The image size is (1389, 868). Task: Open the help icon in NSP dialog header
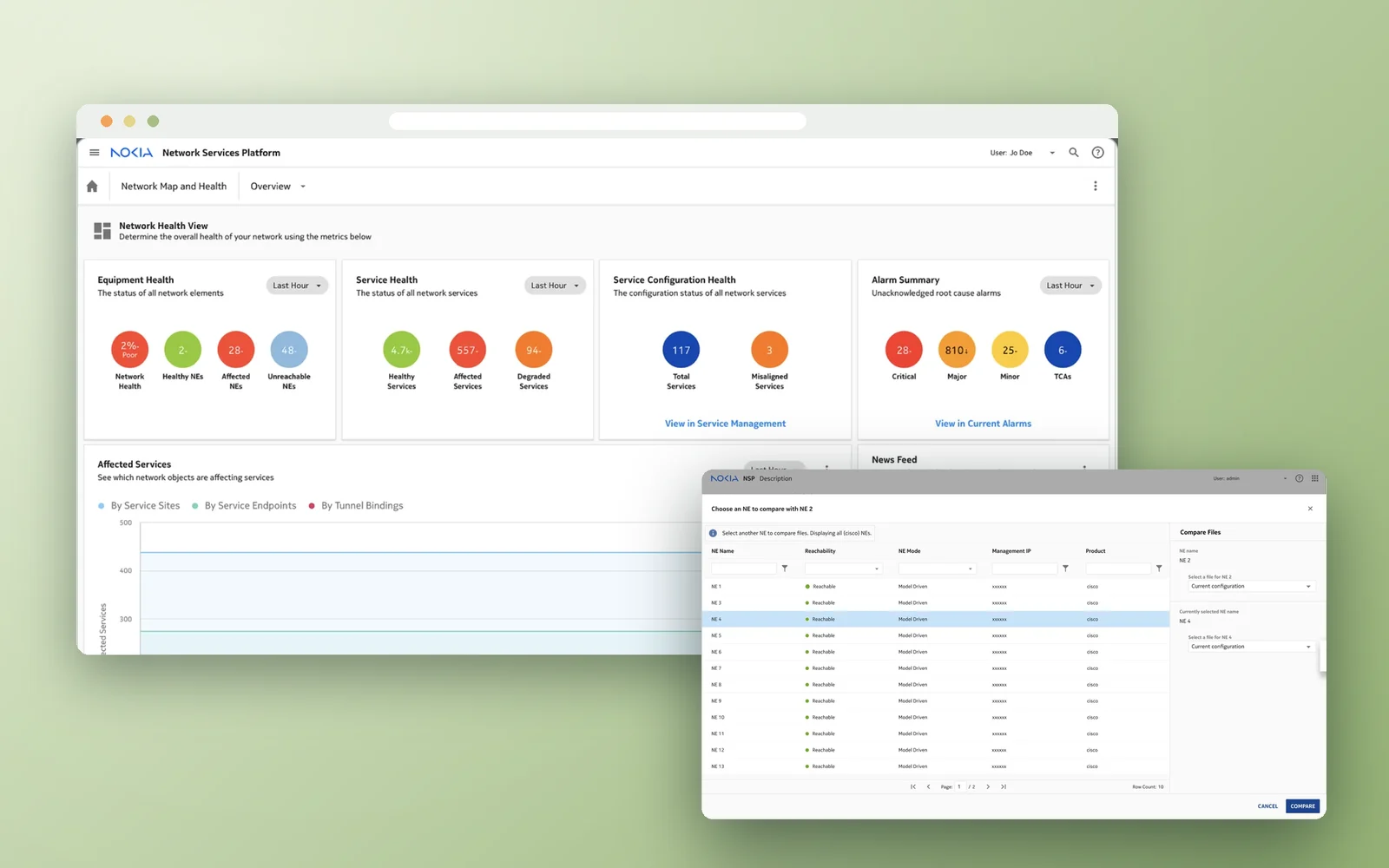(x=1300, y=478)
